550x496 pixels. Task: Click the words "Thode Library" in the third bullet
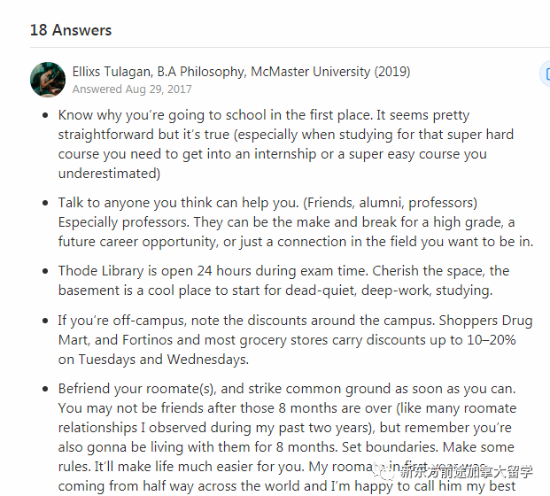pos(101,271)
